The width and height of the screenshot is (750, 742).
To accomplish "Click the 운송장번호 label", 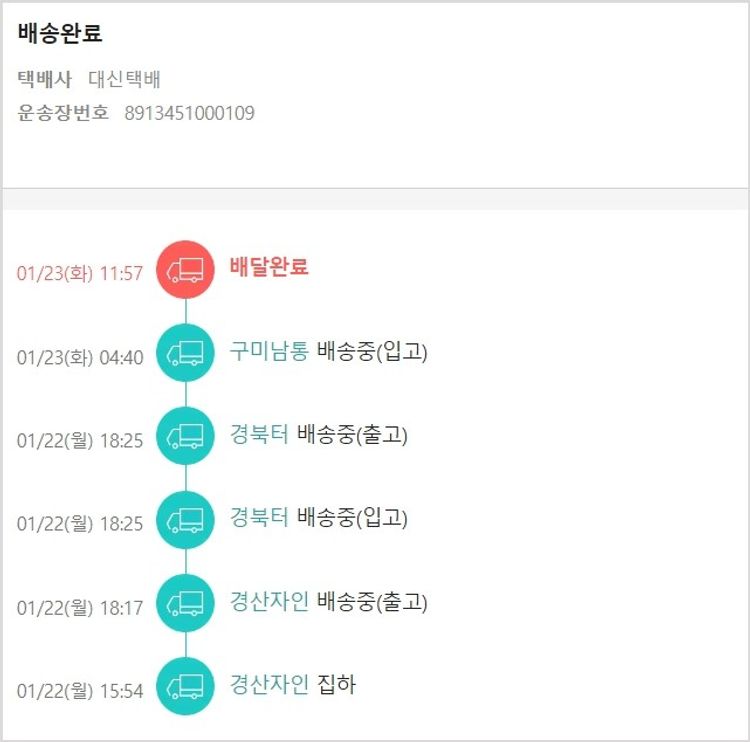I will click(63, 113).
